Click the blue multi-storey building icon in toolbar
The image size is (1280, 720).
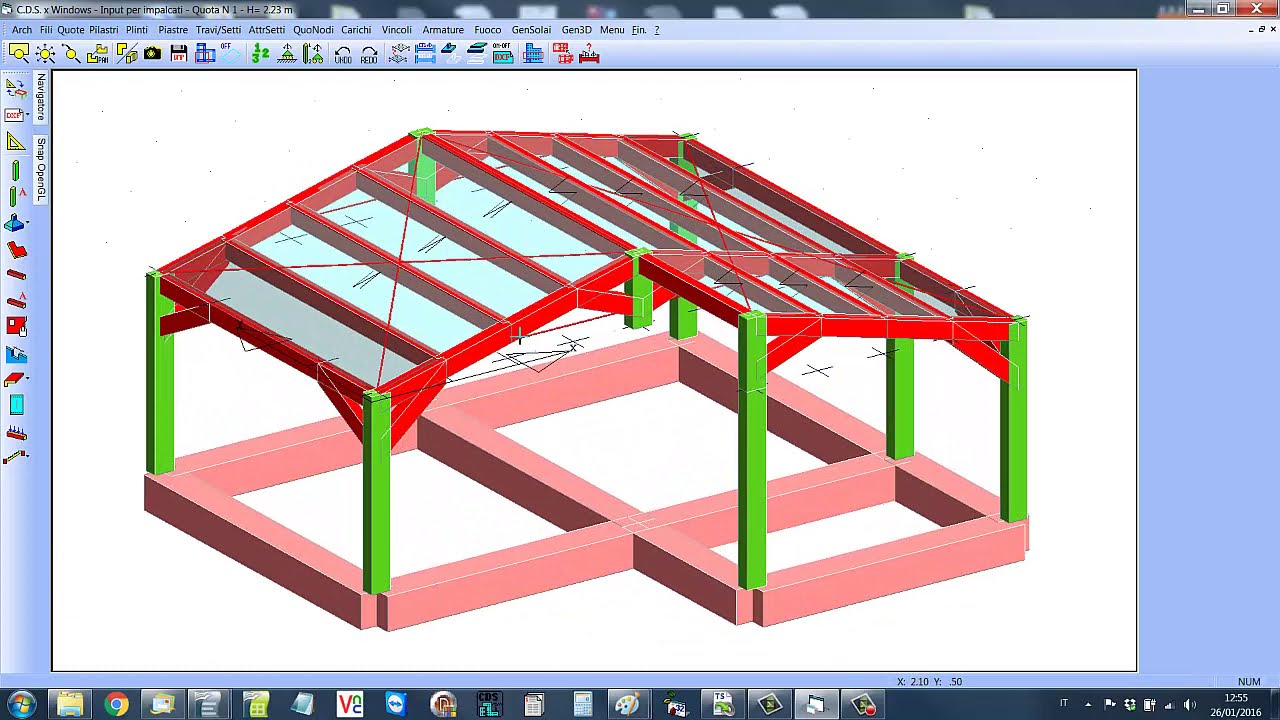[533, 54]
